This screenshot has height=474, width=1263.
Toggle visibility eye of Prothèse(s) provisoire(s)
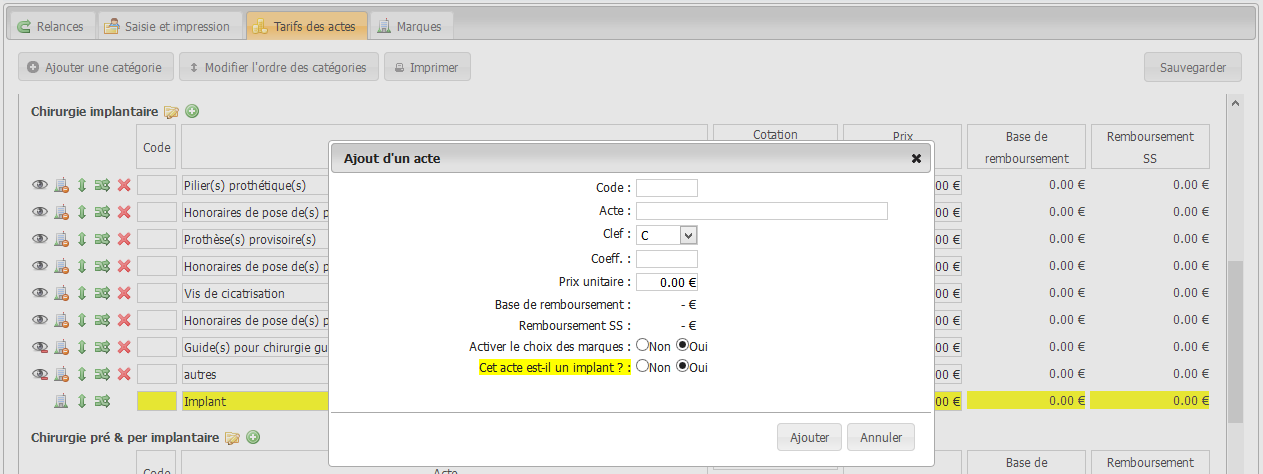[x=40, y=239]
